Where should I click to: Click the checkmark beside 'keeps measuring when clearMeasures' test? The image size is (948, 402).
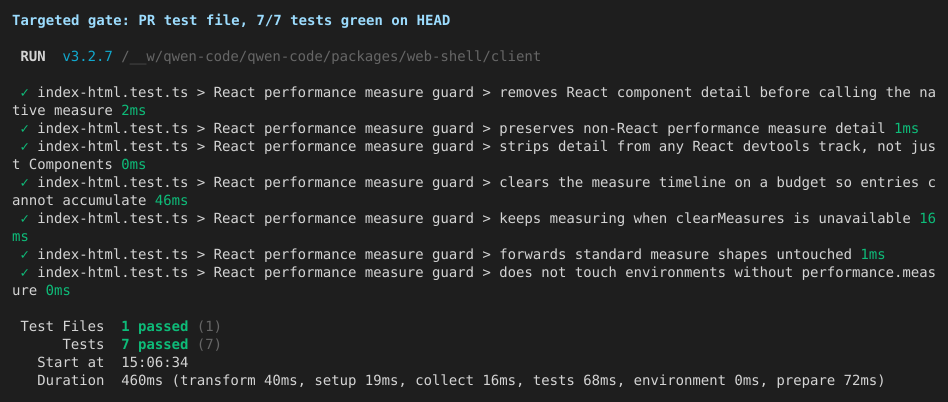pos(25,218)
